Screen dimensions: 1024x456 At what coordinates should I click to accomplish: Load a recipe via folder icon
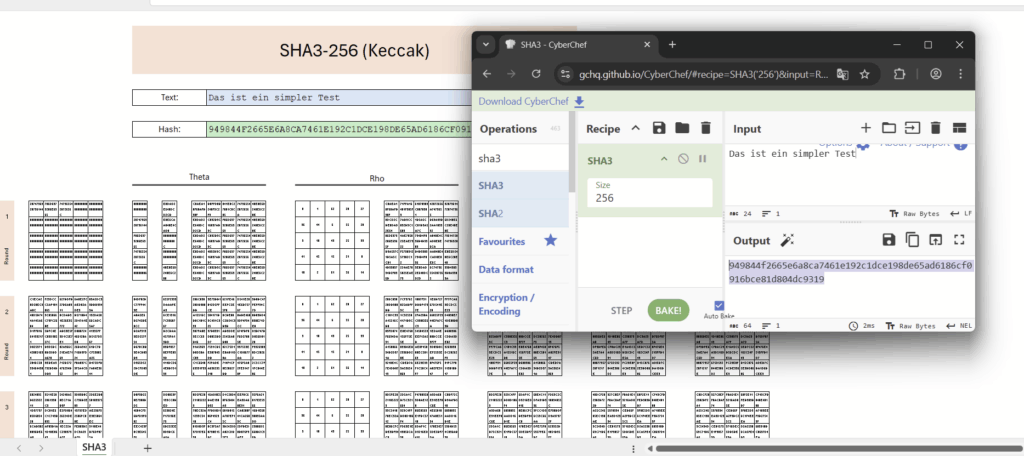(682, 128)
